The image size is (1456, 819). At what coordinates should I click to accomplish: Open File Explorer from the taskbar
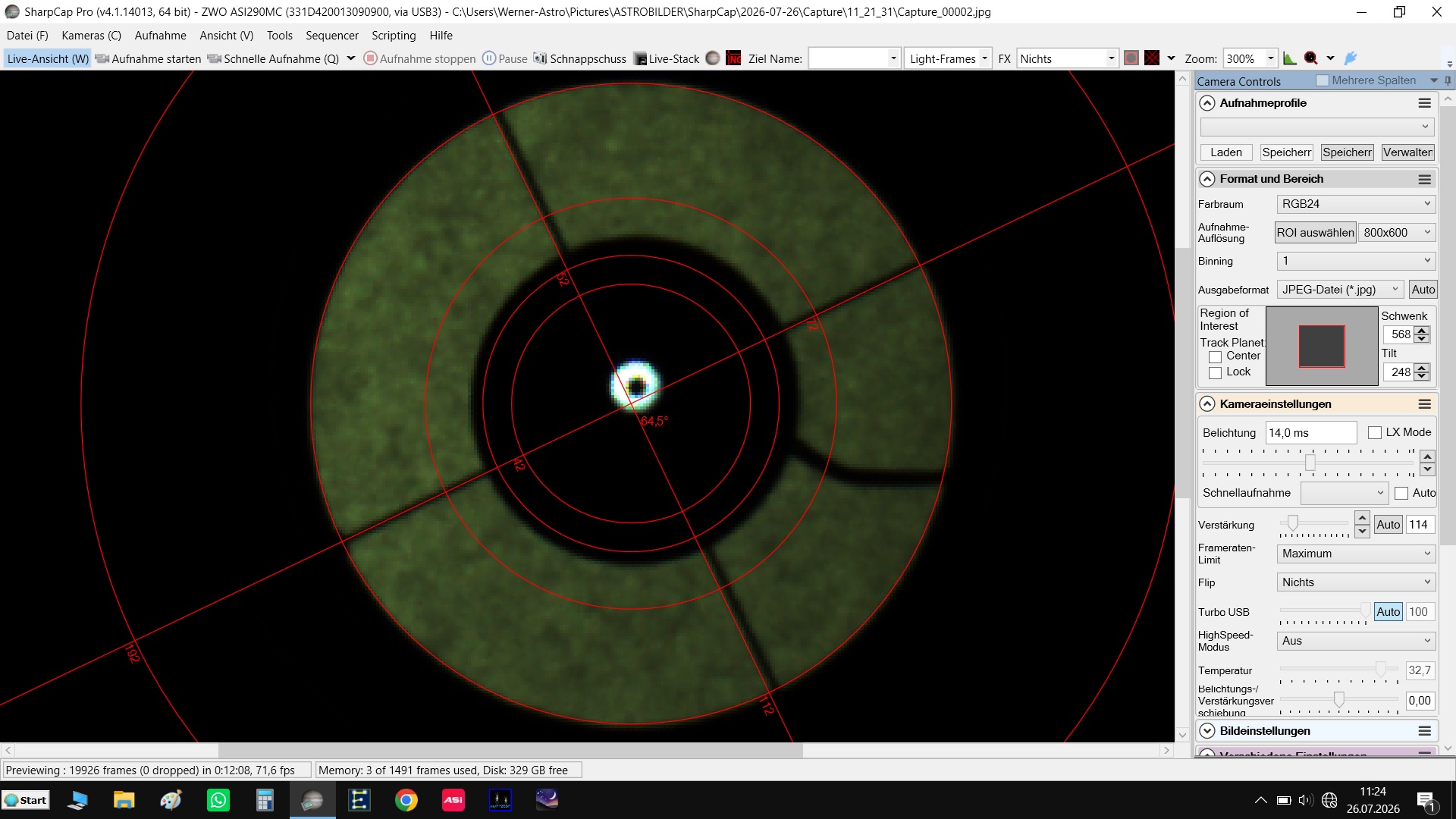pos(124,800)
